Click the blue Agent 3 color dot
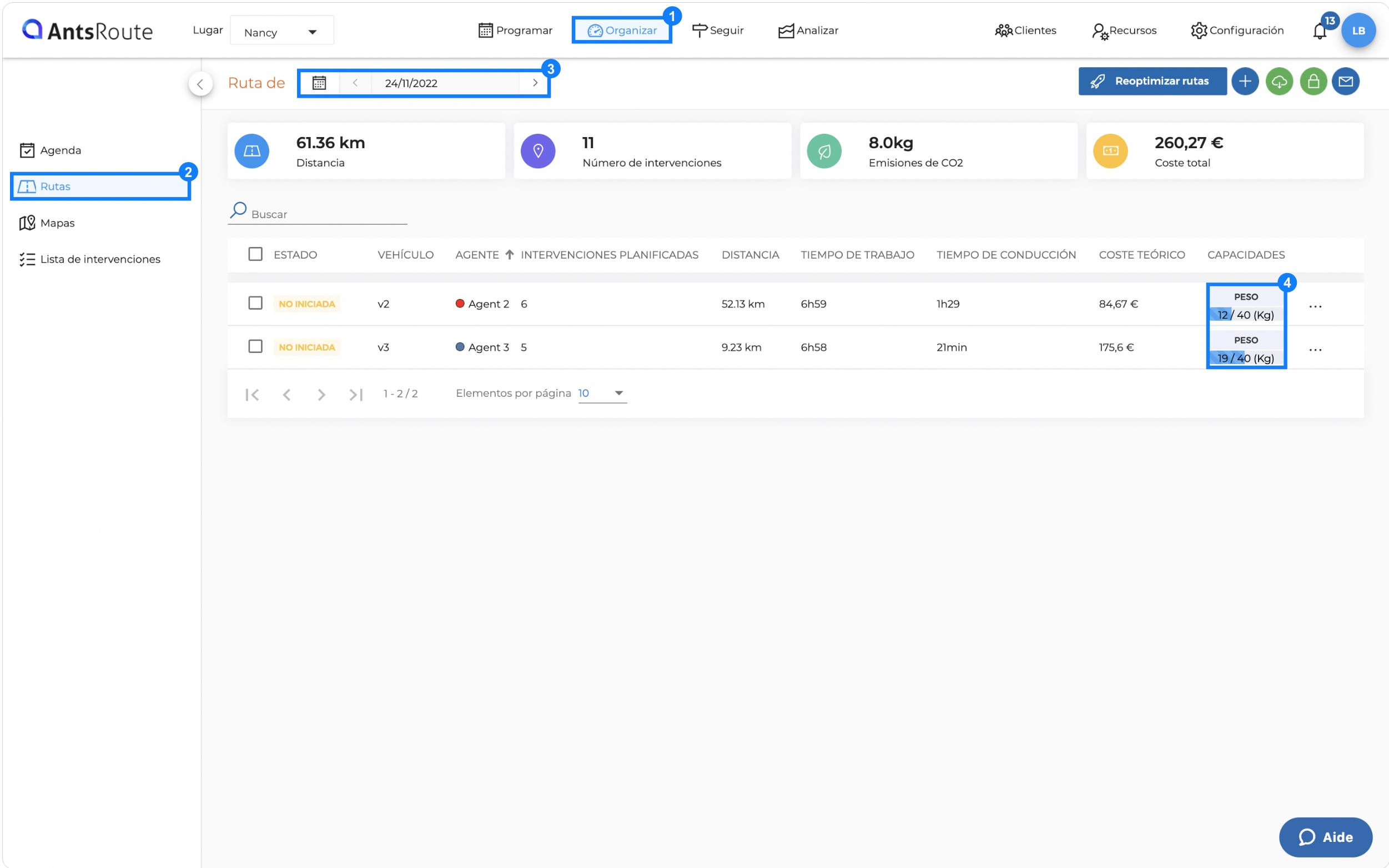Viewport: 1389px width, 868px height. pyautogui.click(x=459, y=347)
